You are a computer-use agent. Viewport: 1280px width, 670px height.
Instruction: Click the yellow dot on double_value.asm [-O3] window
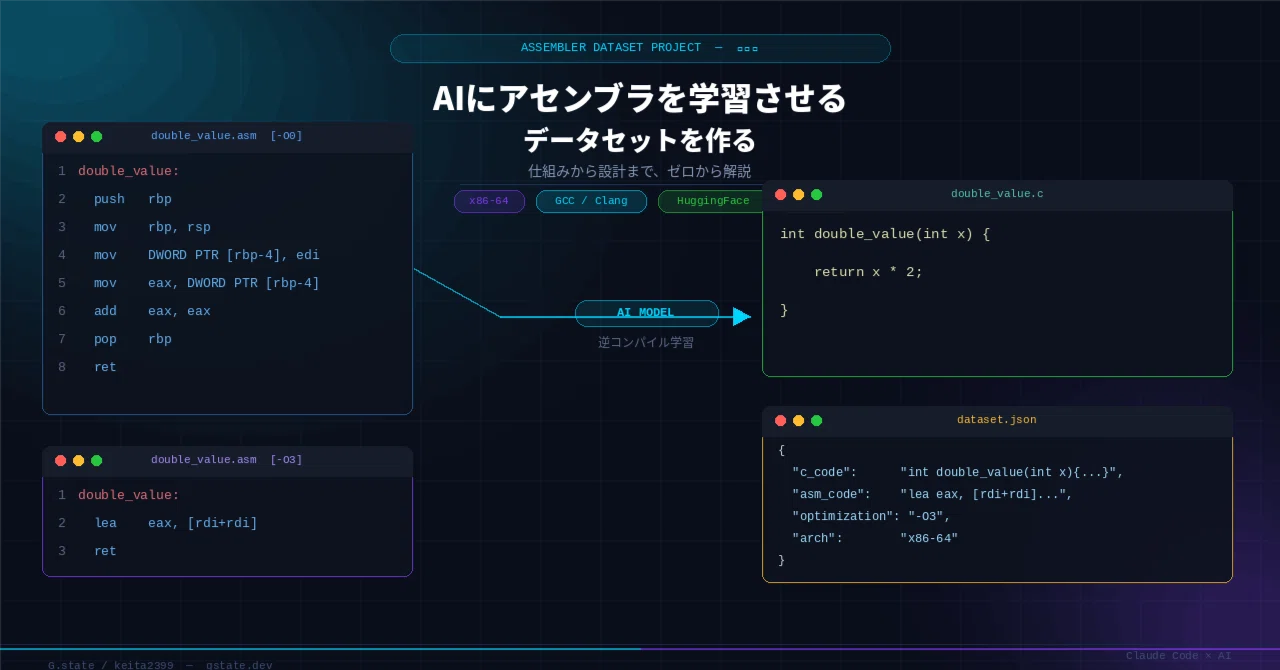pos(78,461)
